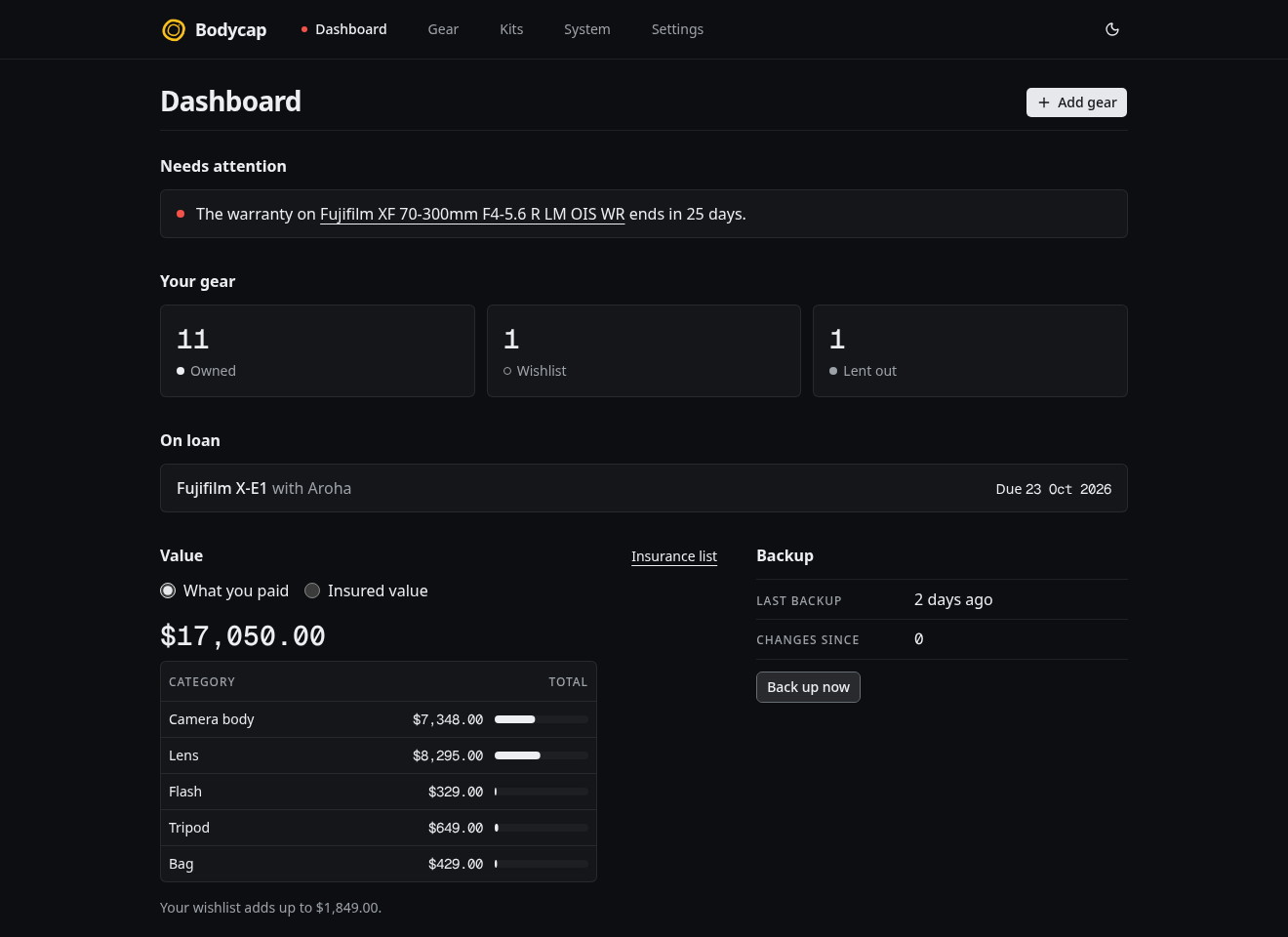
Task: Click the CATEGORY column header
Action: [202, 682]
